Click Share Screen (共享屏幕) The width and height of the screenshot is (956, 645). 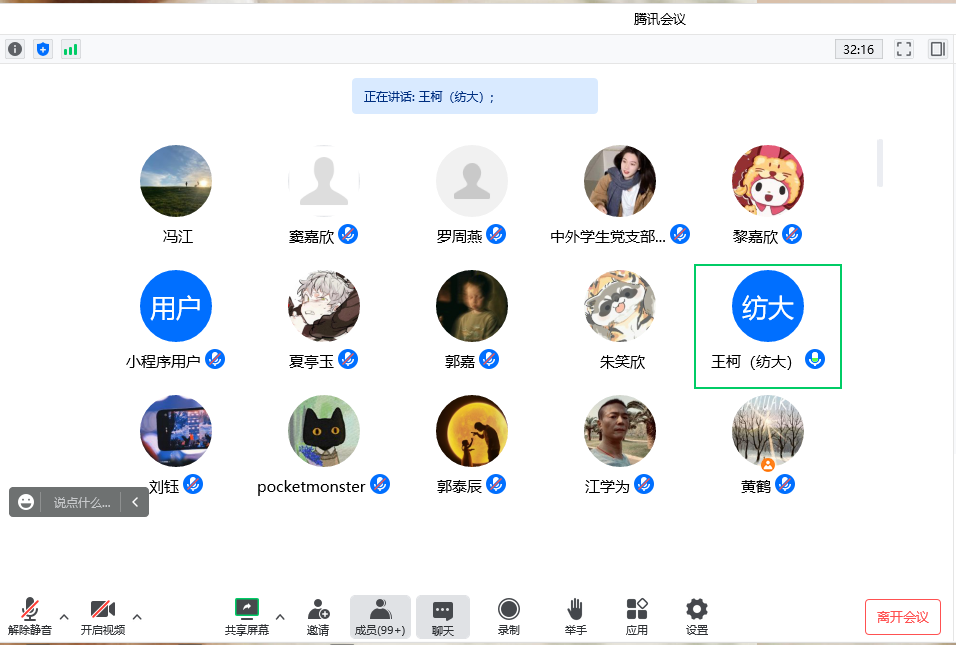pos(247,616)
